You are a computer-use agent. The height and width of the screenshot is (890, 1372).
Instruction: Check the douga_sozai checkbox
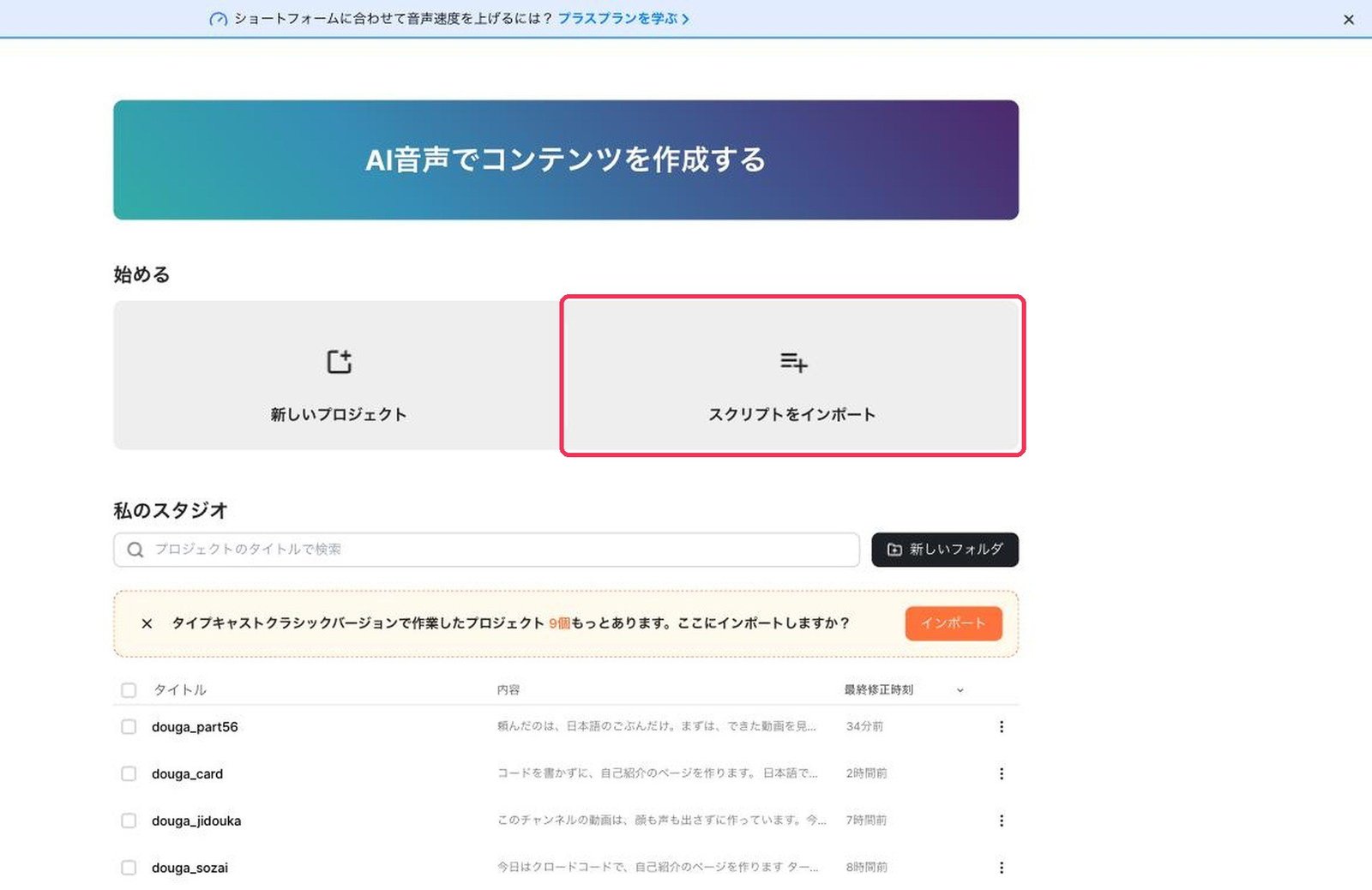129,868
